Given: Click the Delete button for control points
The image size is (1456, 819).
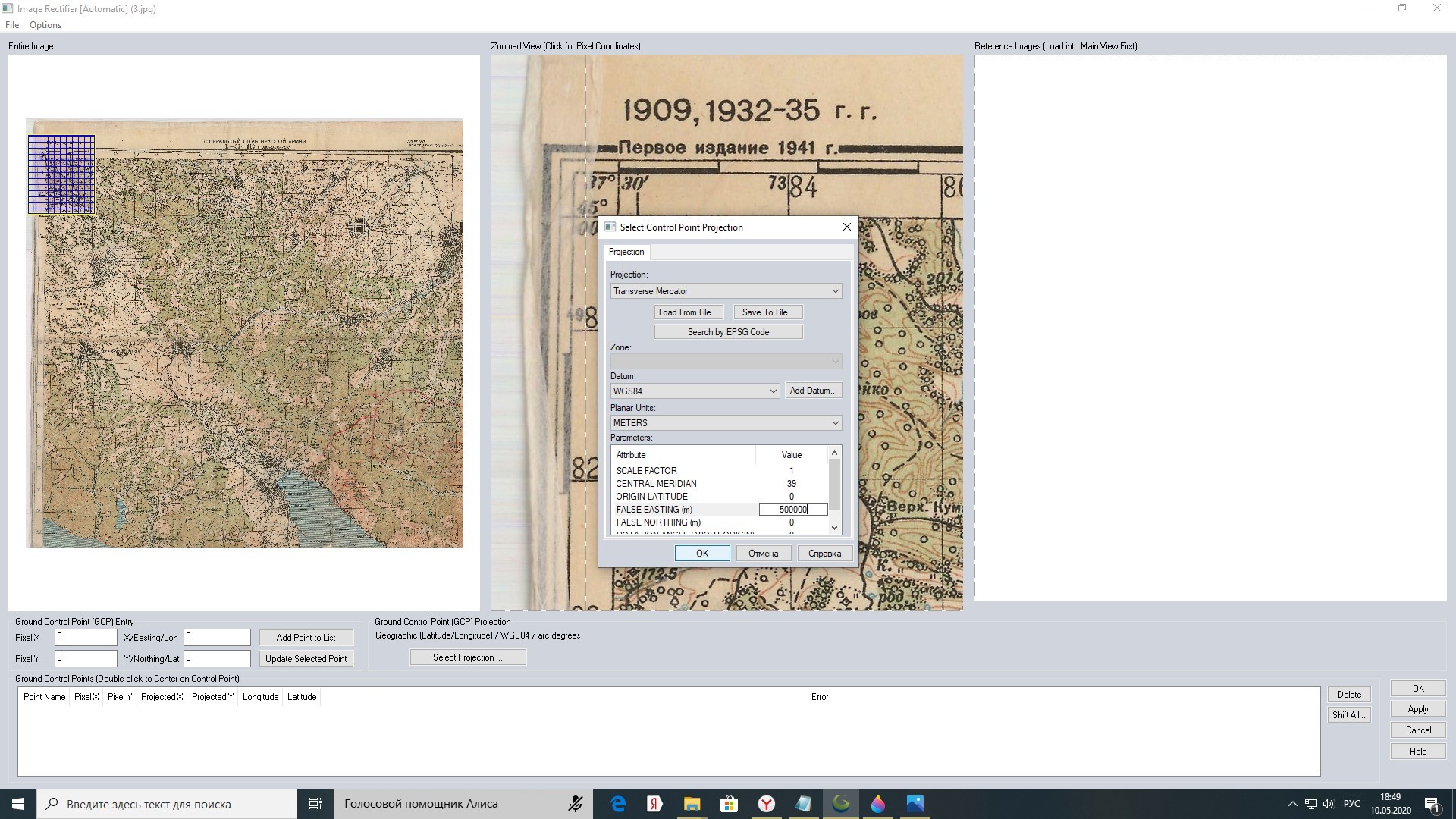Looking at the screenshot, I should 1349,695.
